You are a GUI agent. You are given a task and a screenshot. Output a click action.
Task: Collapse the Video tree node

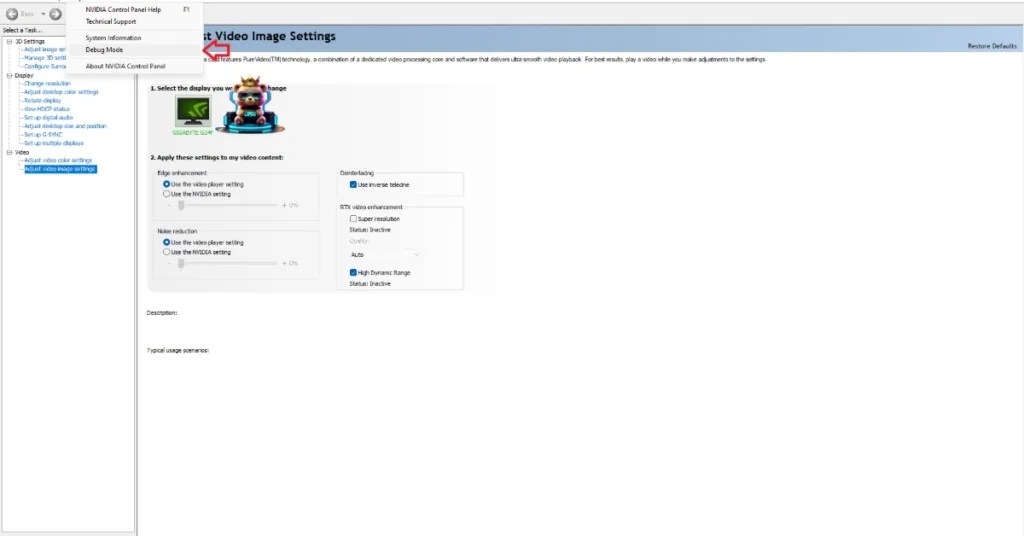tap(9, 153)
